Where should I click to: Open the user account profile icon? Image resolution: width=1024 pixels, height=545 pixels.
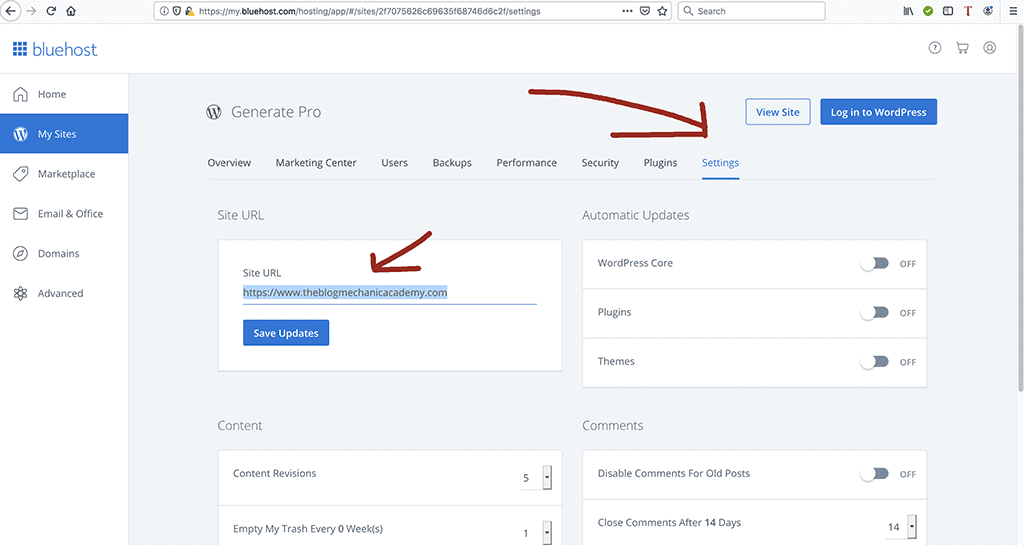[990, 48]
